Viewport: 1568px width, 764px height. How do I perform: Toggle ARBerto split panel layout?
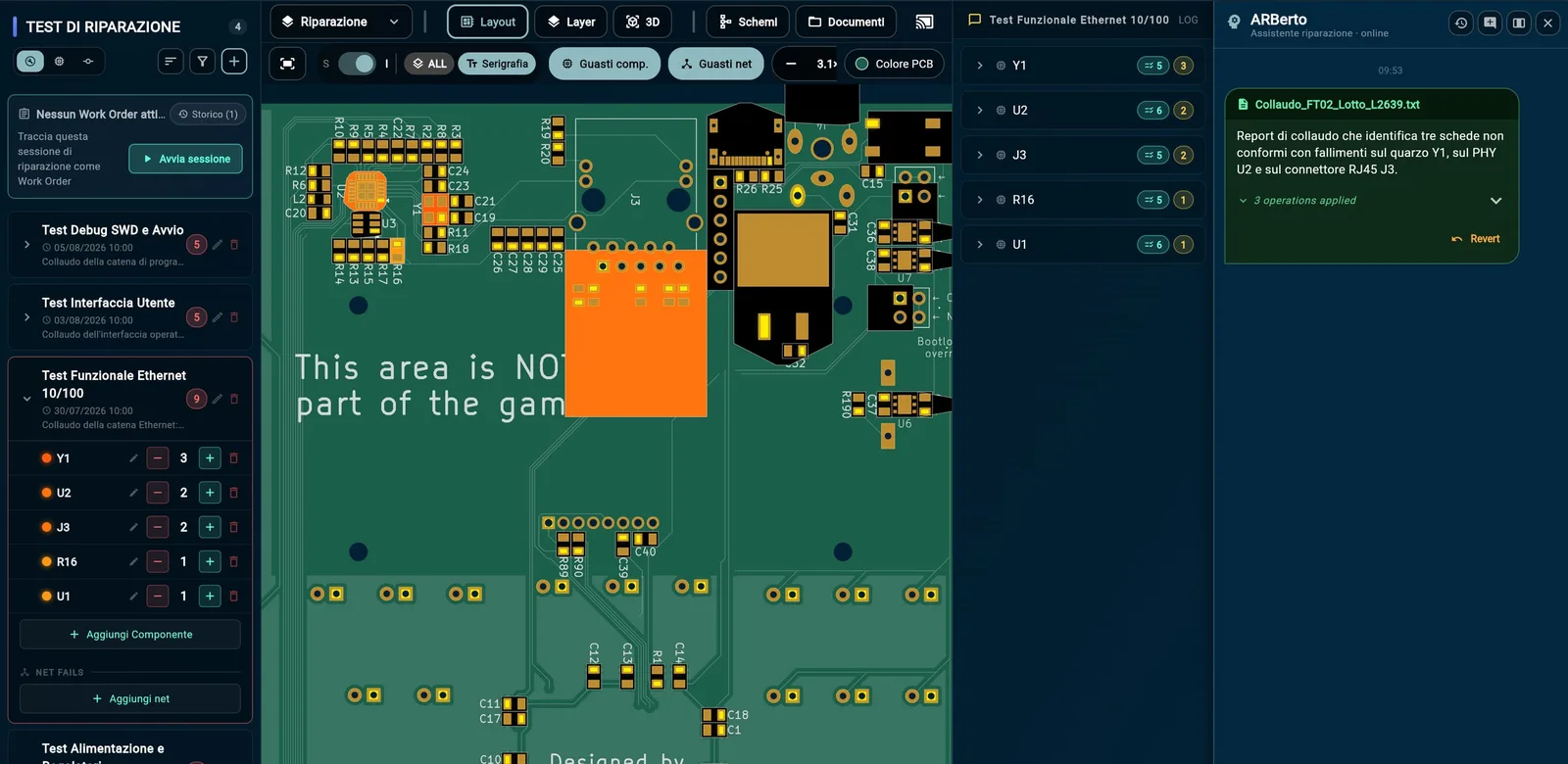(x=1518, y=23)
